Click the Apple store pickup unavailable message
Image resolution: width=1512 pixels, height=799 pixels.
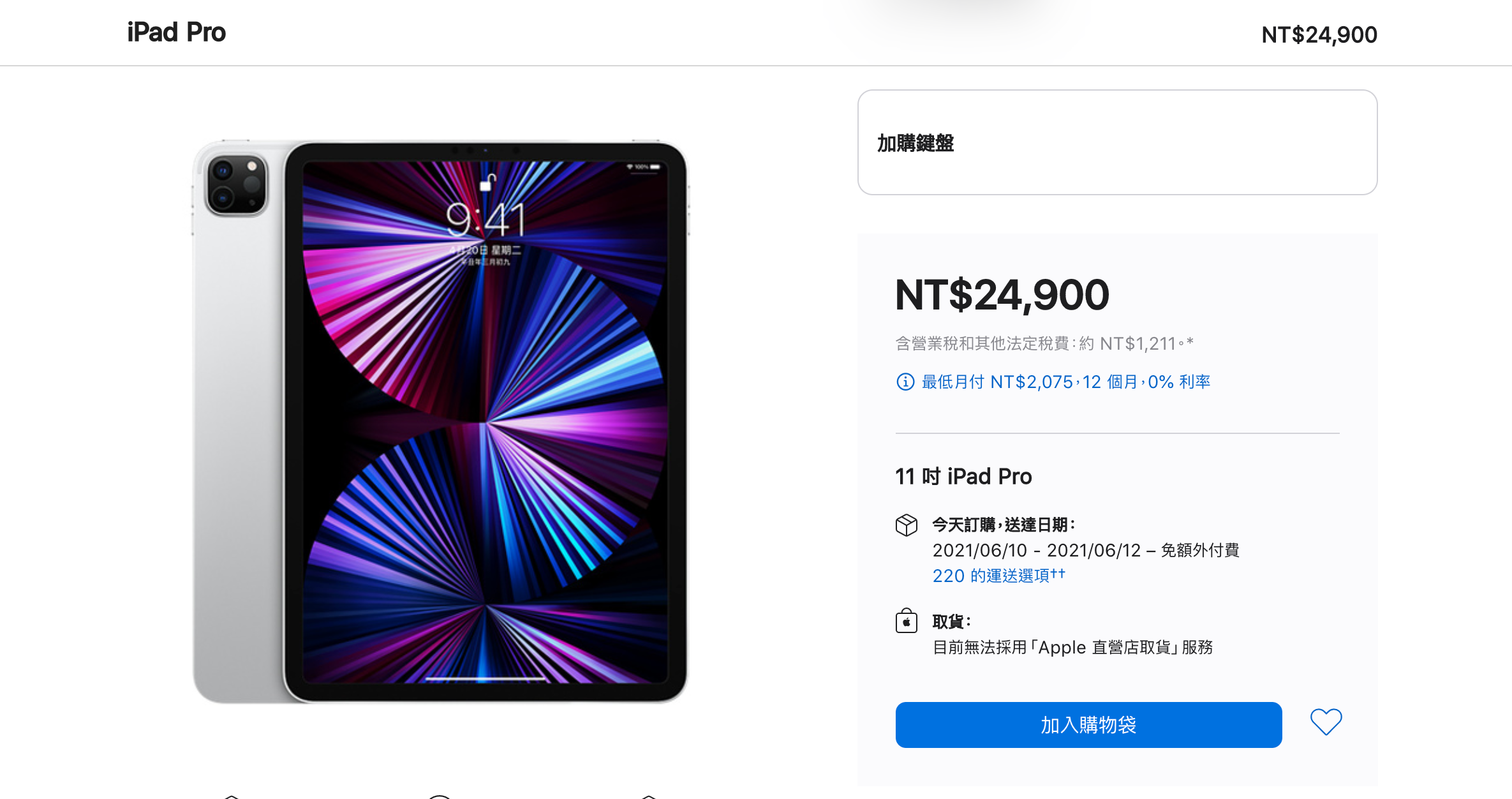coord(1072,647)
